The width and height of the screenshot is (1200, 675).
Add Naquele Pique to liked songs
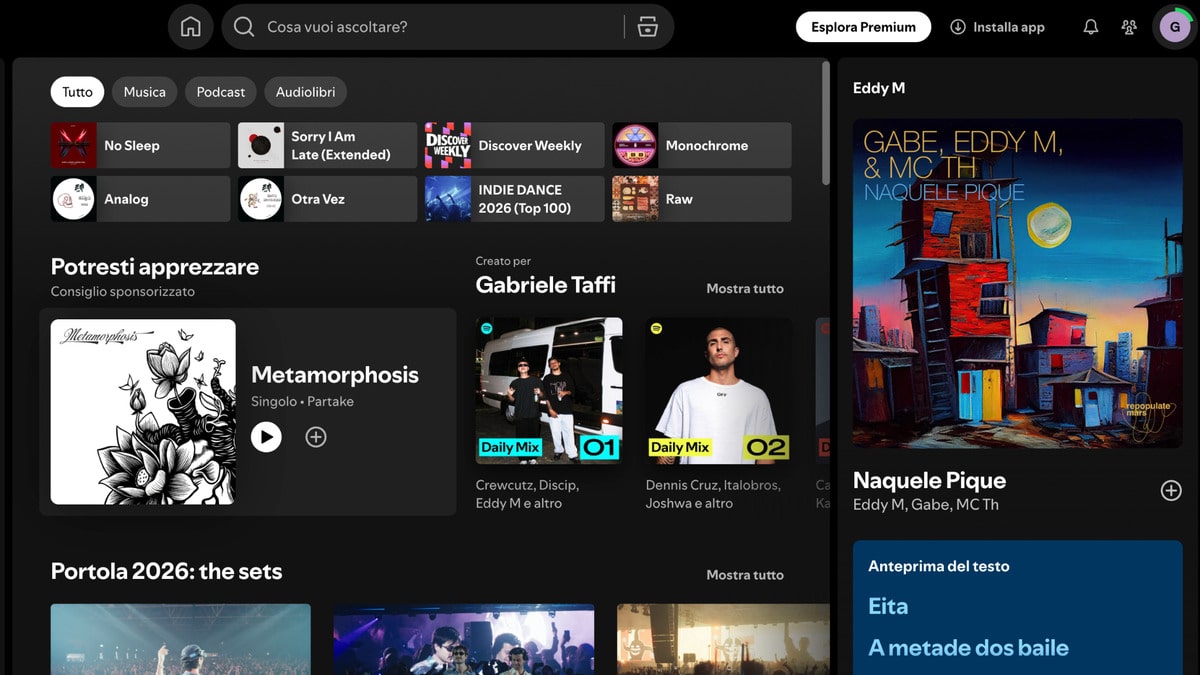point(1171,490)
